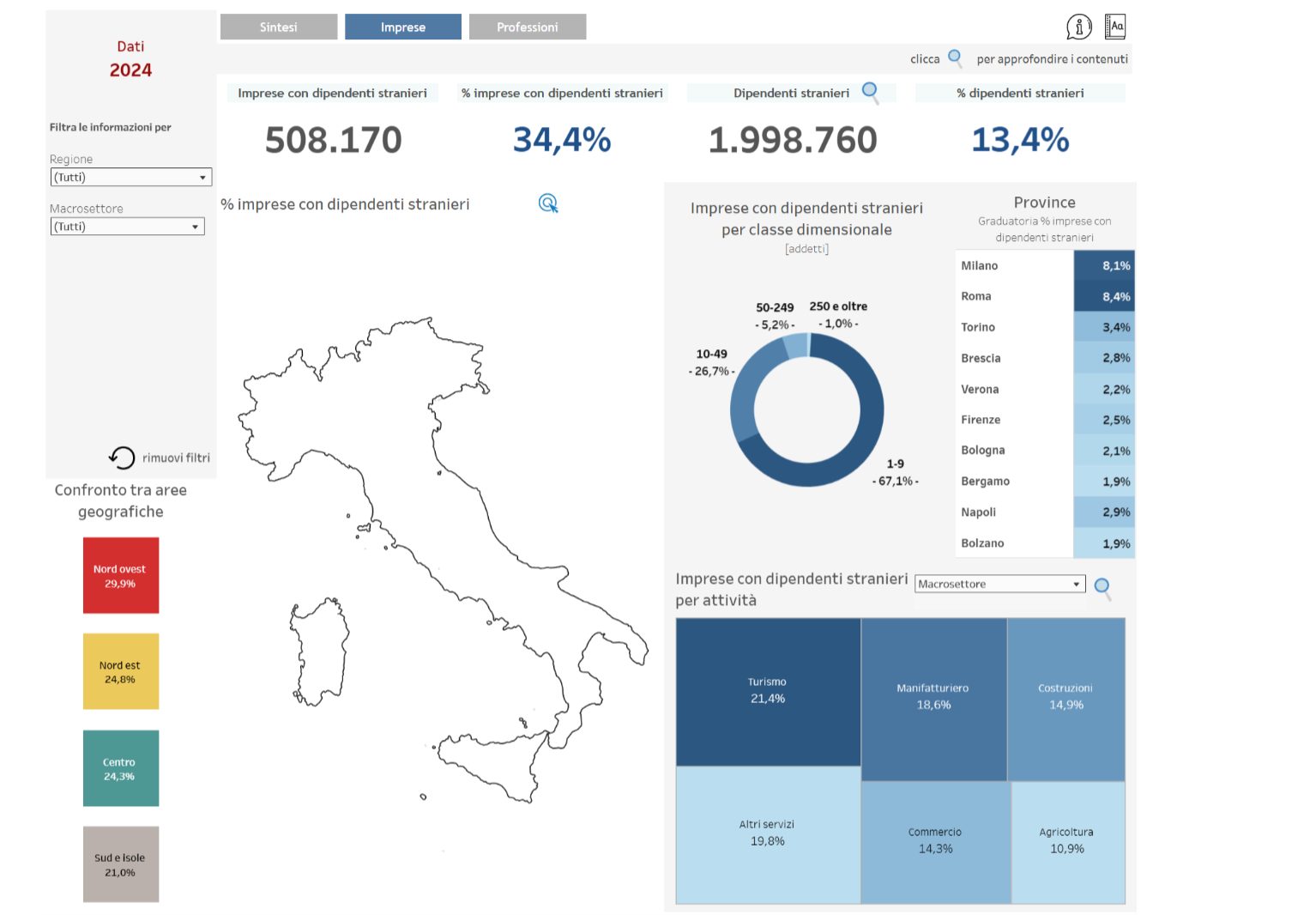The height and width of the screenshot is (915, 1316).
Task: Click the Agricoltura treemap block
Action: click(x=1067, y=841)
